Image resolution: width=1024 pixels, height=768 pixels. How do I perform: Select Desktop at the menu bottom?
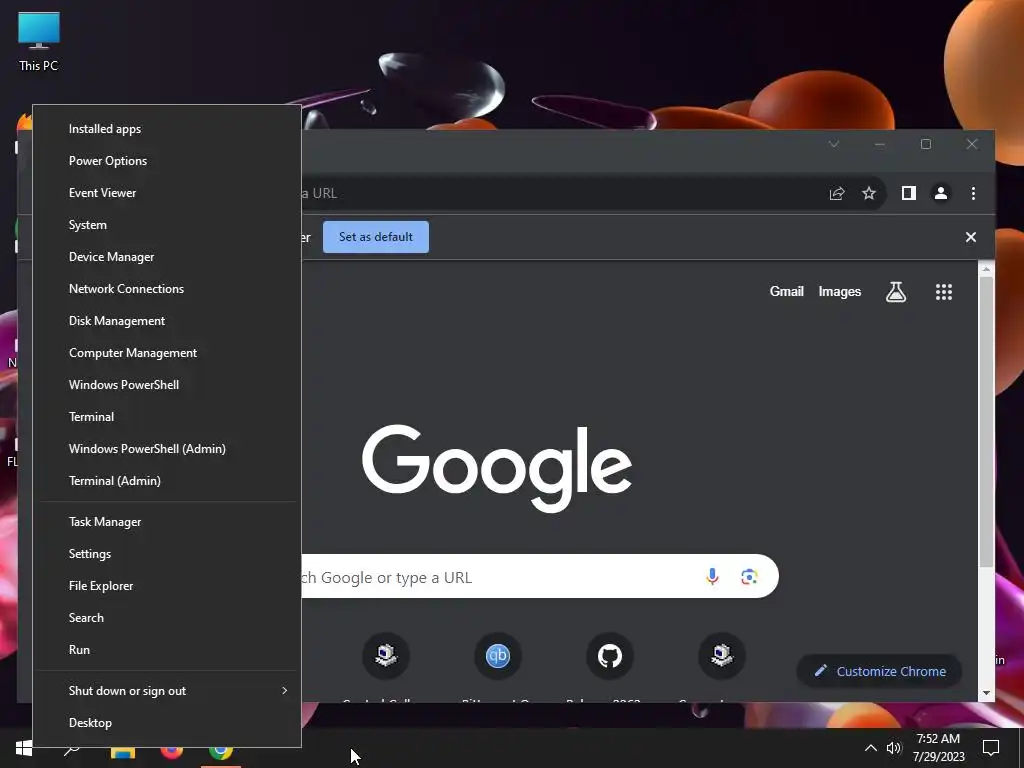(x=167, y=723)
